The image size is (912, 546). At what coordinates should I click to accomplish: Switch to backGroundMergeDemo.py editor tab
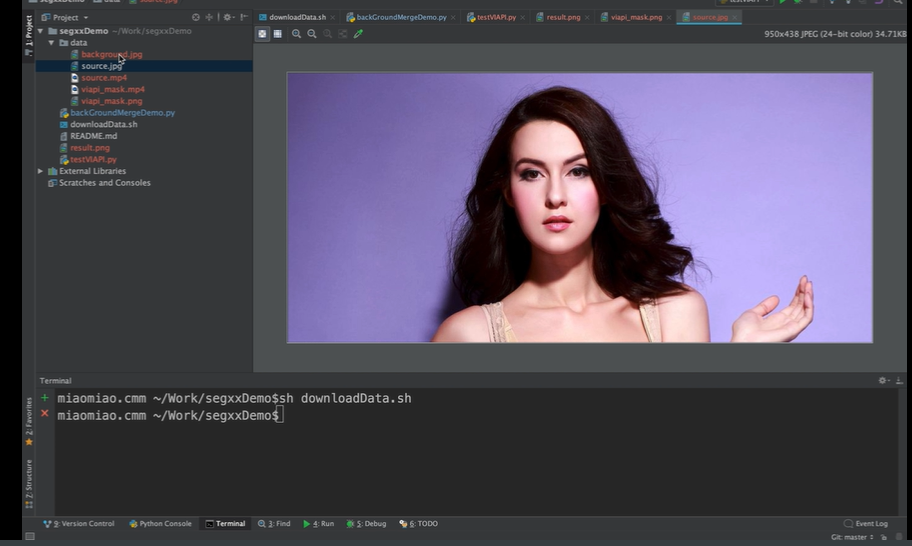pyautogui.click(x=401, y=17)
